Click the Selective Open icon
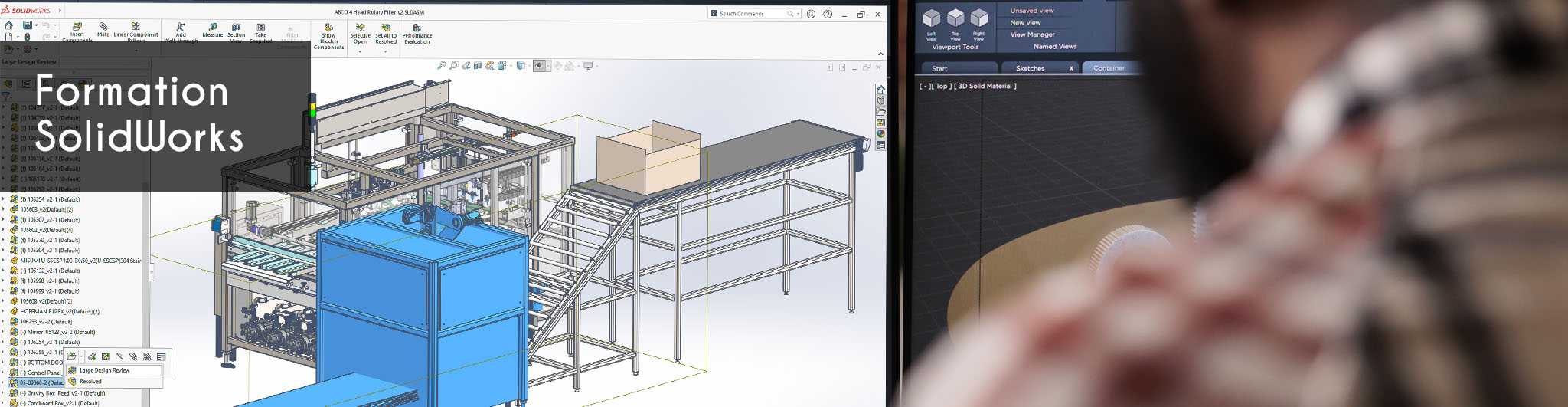The height and width of the screenshot is (407, 1568). click(360, 27)
